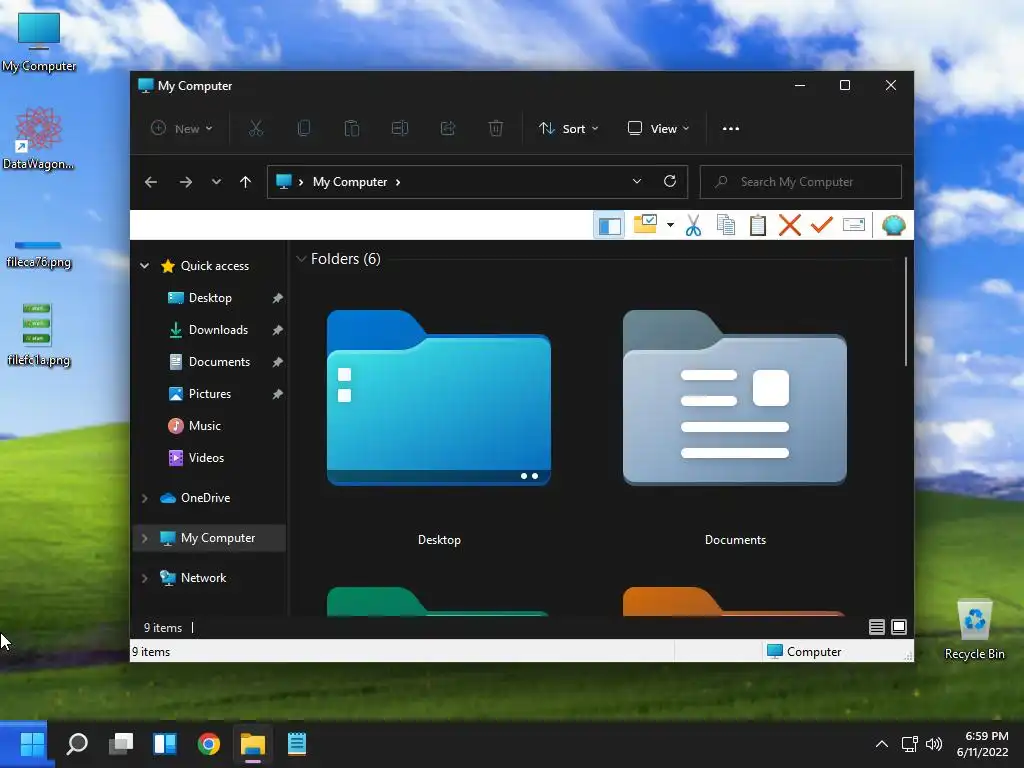
Task: Open the Sort dropdown menu
Action: pyautogui.click(x=568, y=129)
